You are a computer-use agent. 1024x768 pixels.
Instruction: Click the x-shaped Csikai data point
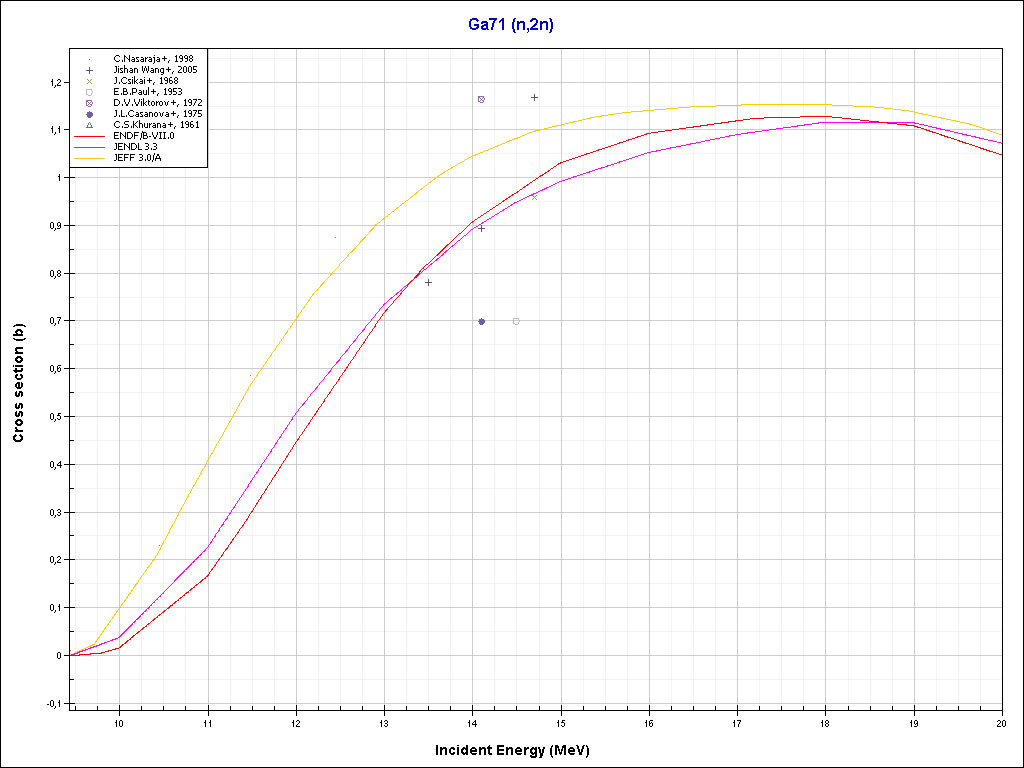pos(534,197)
